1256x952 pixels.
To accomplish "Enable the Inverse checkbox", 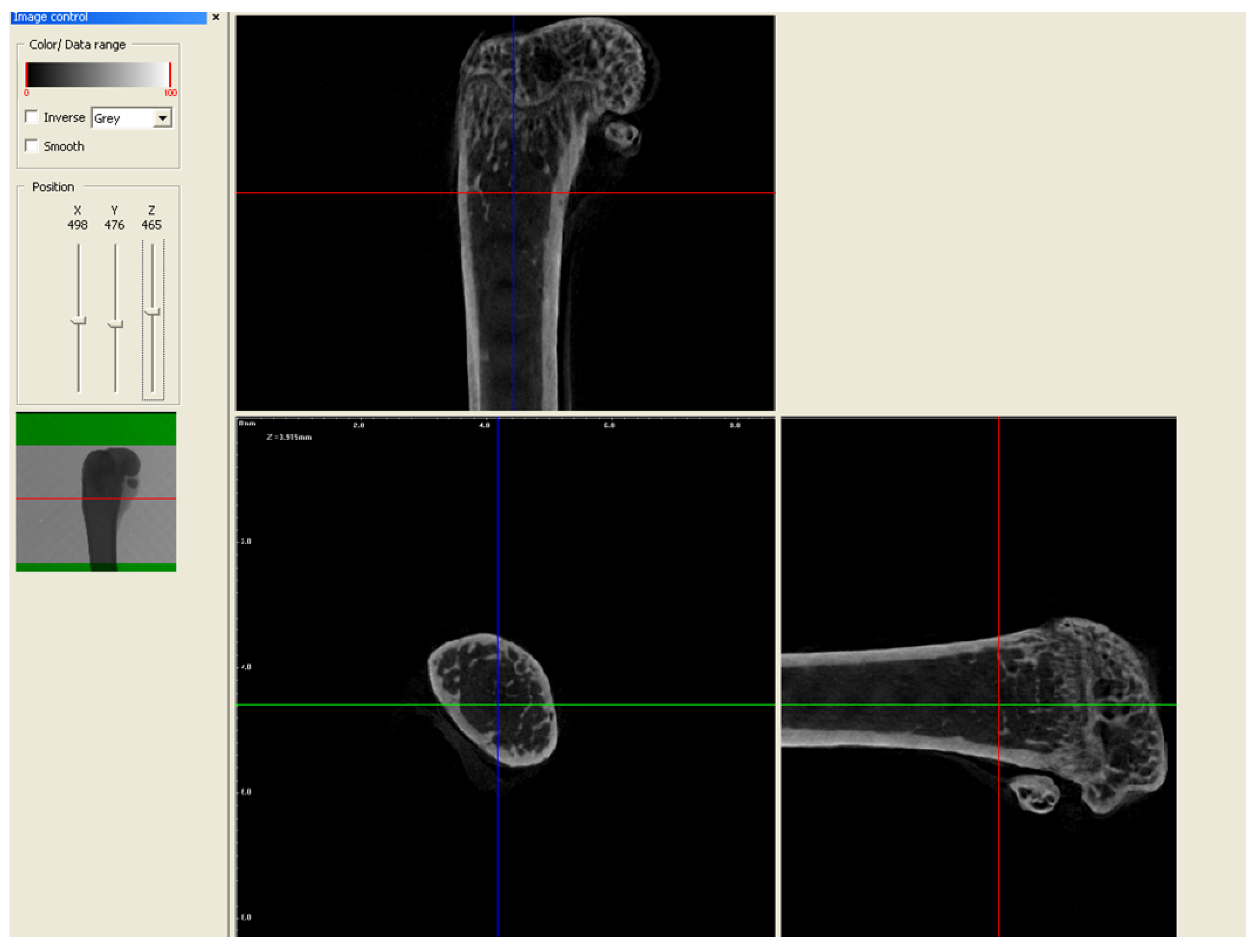I will (x=32, y=117).
